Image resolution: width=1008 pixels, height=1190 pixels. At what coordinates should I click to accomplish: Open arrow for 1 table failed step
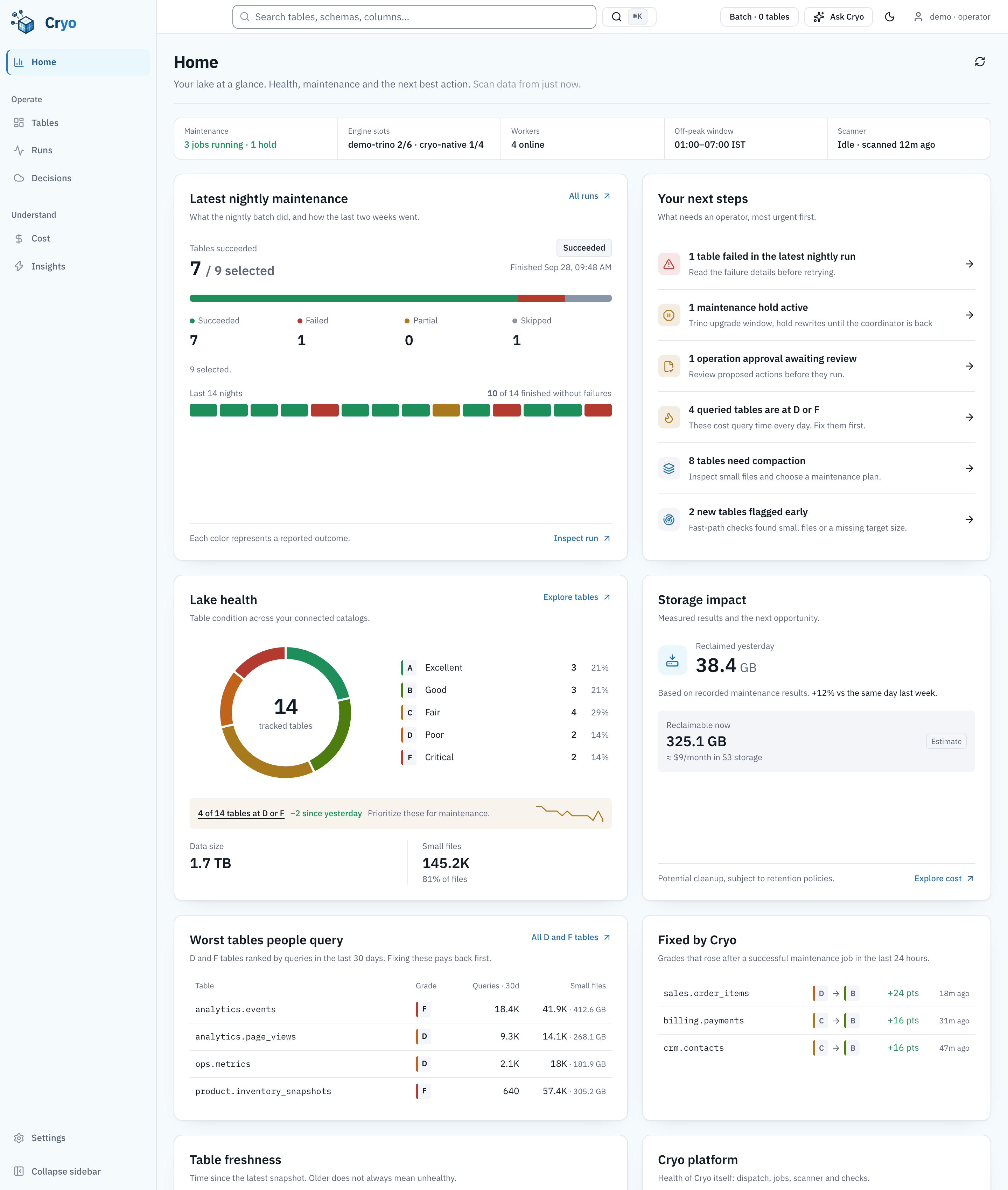tap(969, 264)
